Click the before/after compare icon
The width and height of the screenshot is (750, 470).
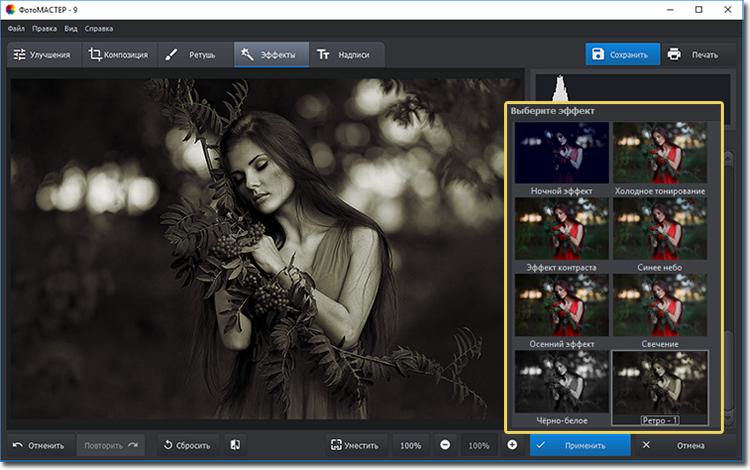pyautogui.click(x=234, y=445)
